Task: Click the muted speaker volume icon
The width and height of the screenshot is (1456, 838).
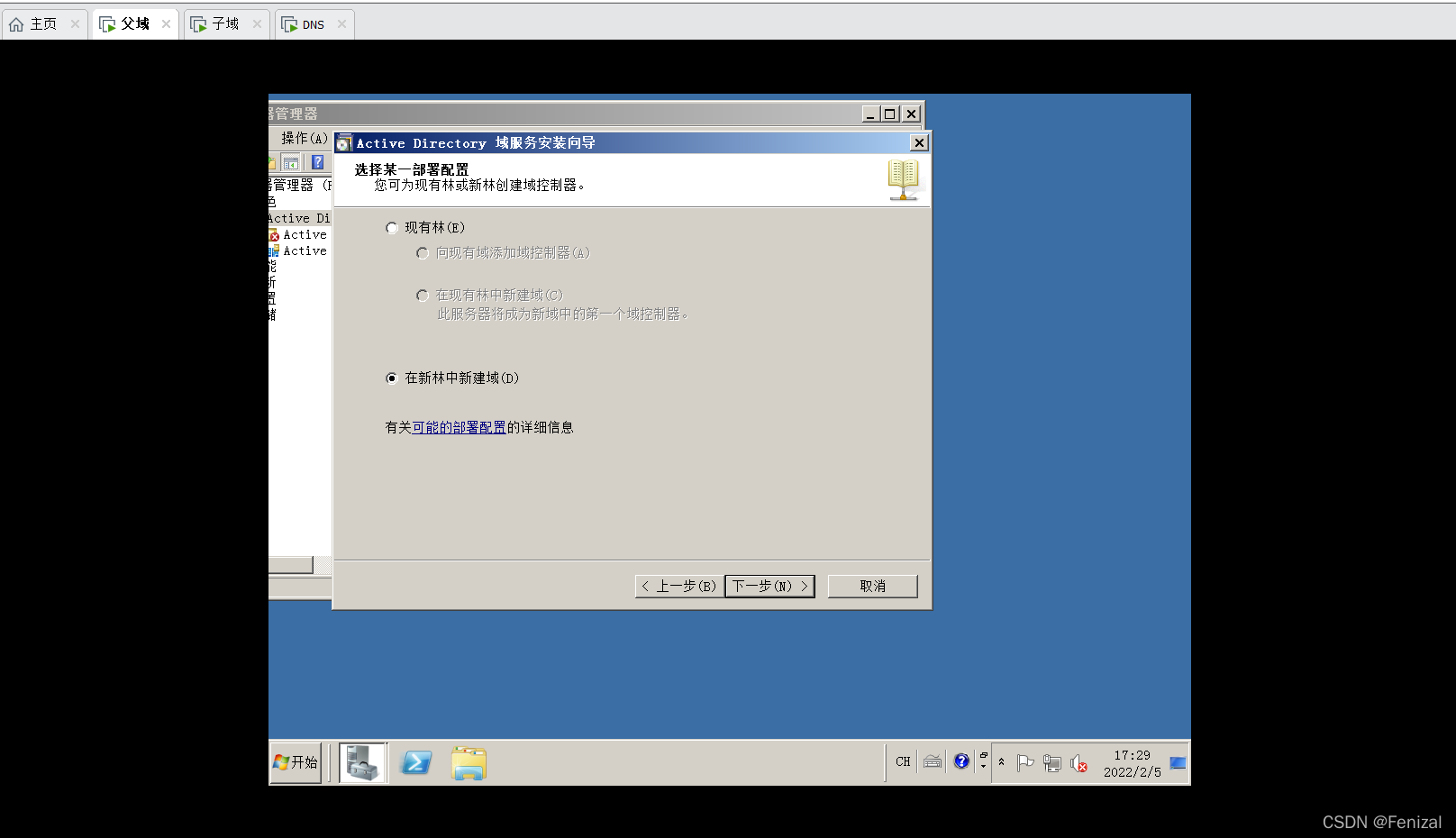Action: (x=1078, y=763)
